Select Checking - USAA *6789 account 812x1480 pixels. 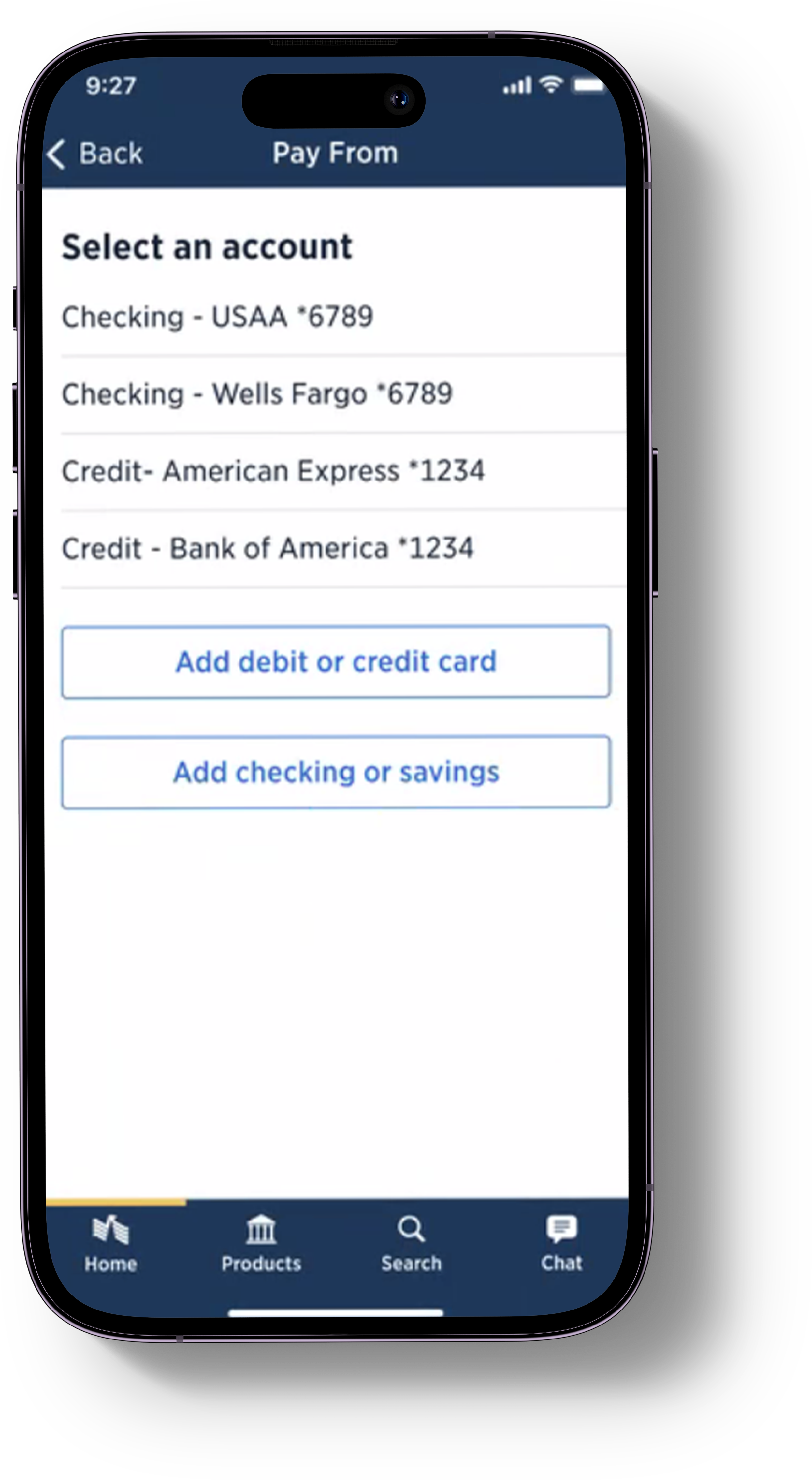click(343, 317)
